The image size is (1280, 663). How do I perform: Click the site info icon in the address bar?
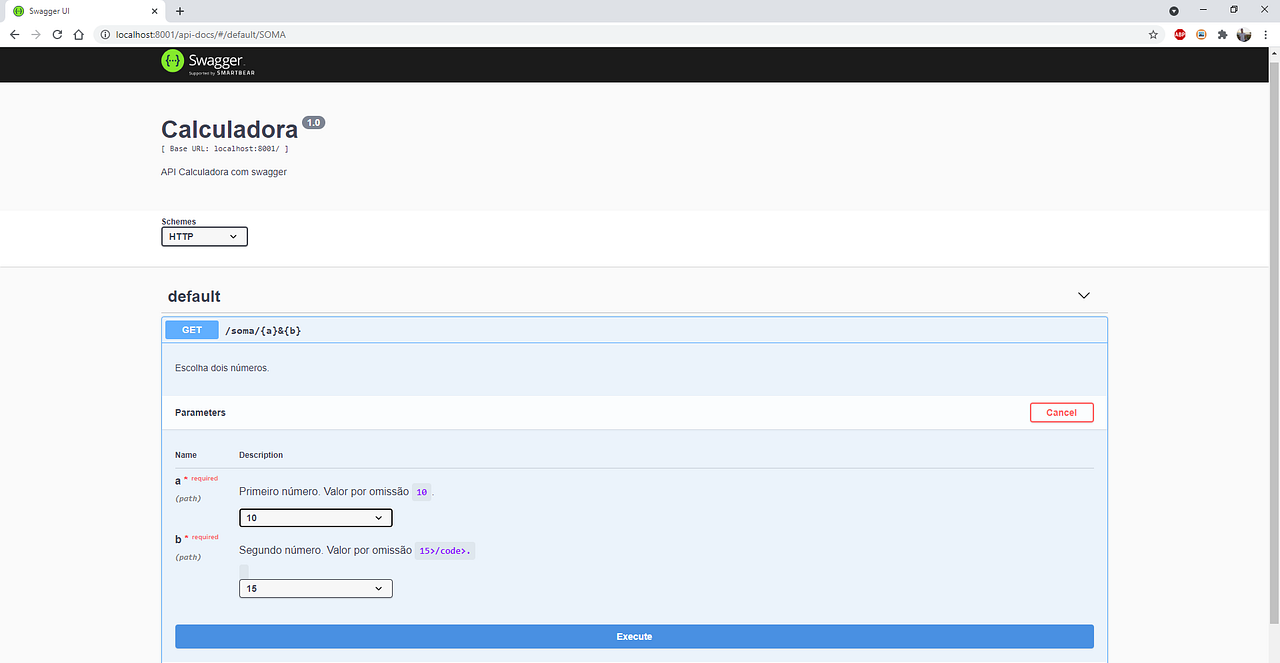coord(105,33)
